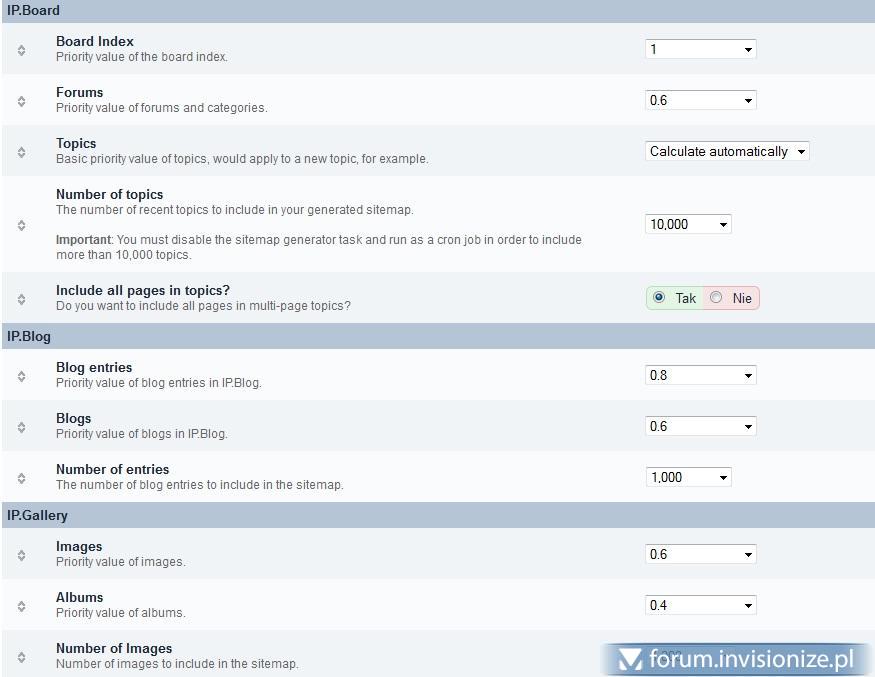The height and width of the screenshot is (677, 875).
Task: Open the Number of topics 10,000 dropdown
Action: pos(688,225)
